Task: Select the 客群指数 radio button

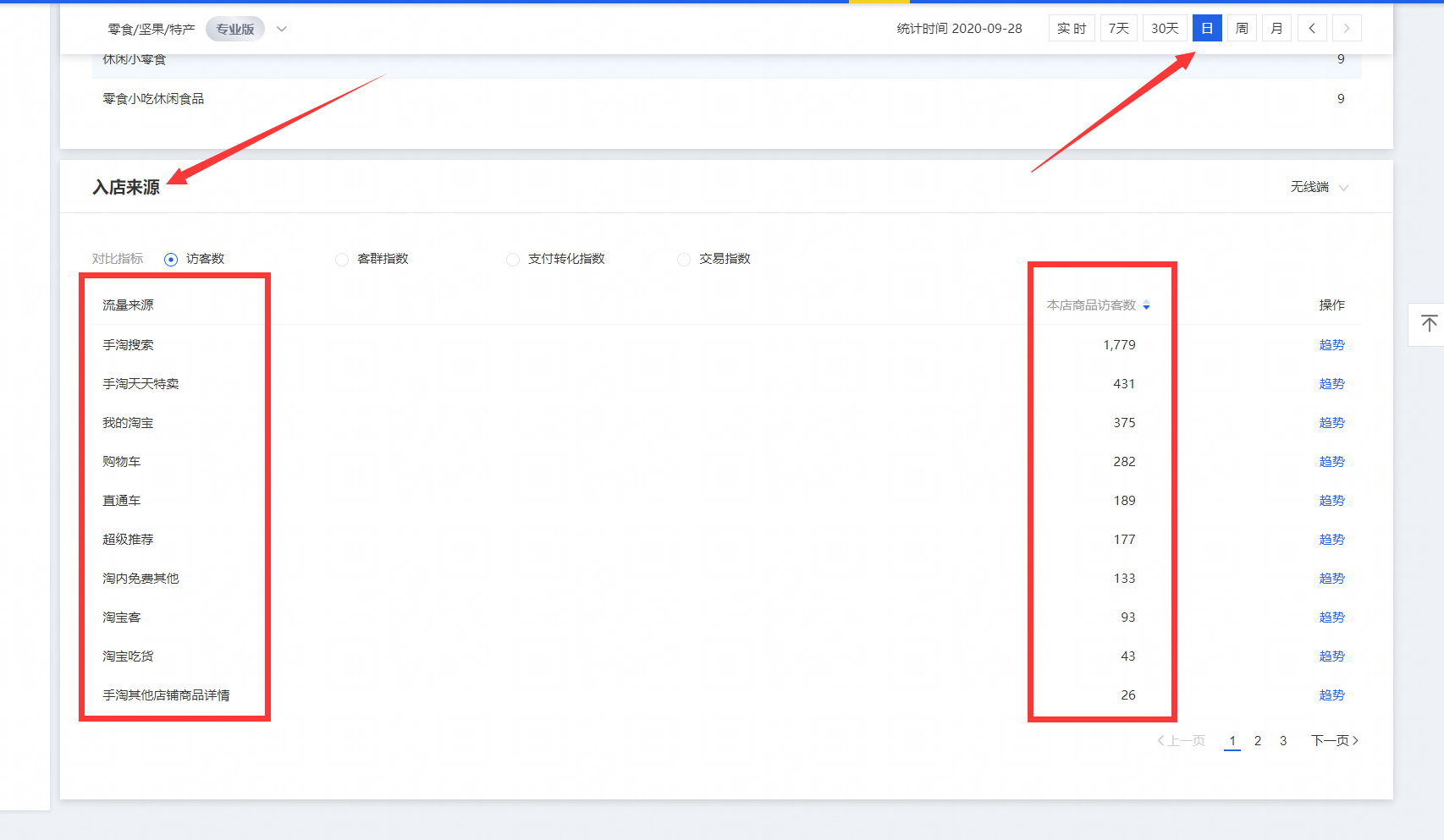Action: (x=342, y=260)
